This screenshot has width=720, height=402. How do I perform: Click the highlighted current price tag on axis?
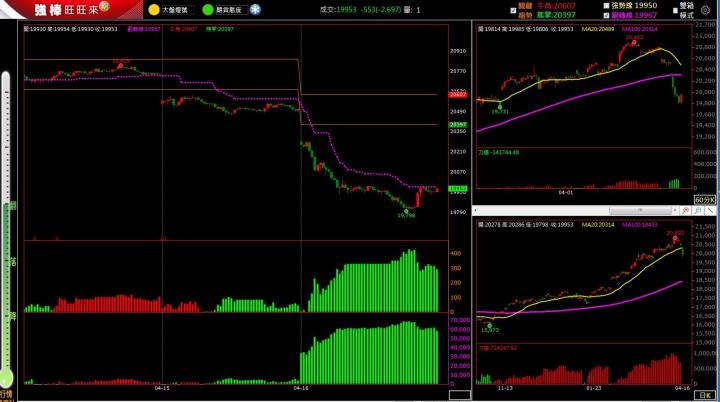click(458, 188)
